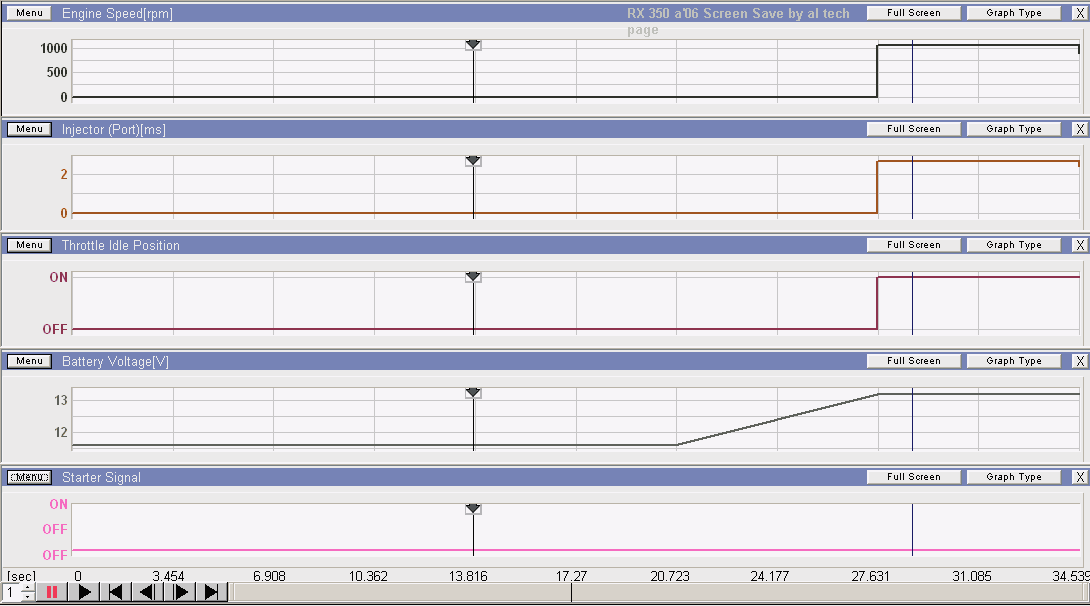Step back one frame
1090x606 pixels.
pyautogui.click(x=148, y=592)
